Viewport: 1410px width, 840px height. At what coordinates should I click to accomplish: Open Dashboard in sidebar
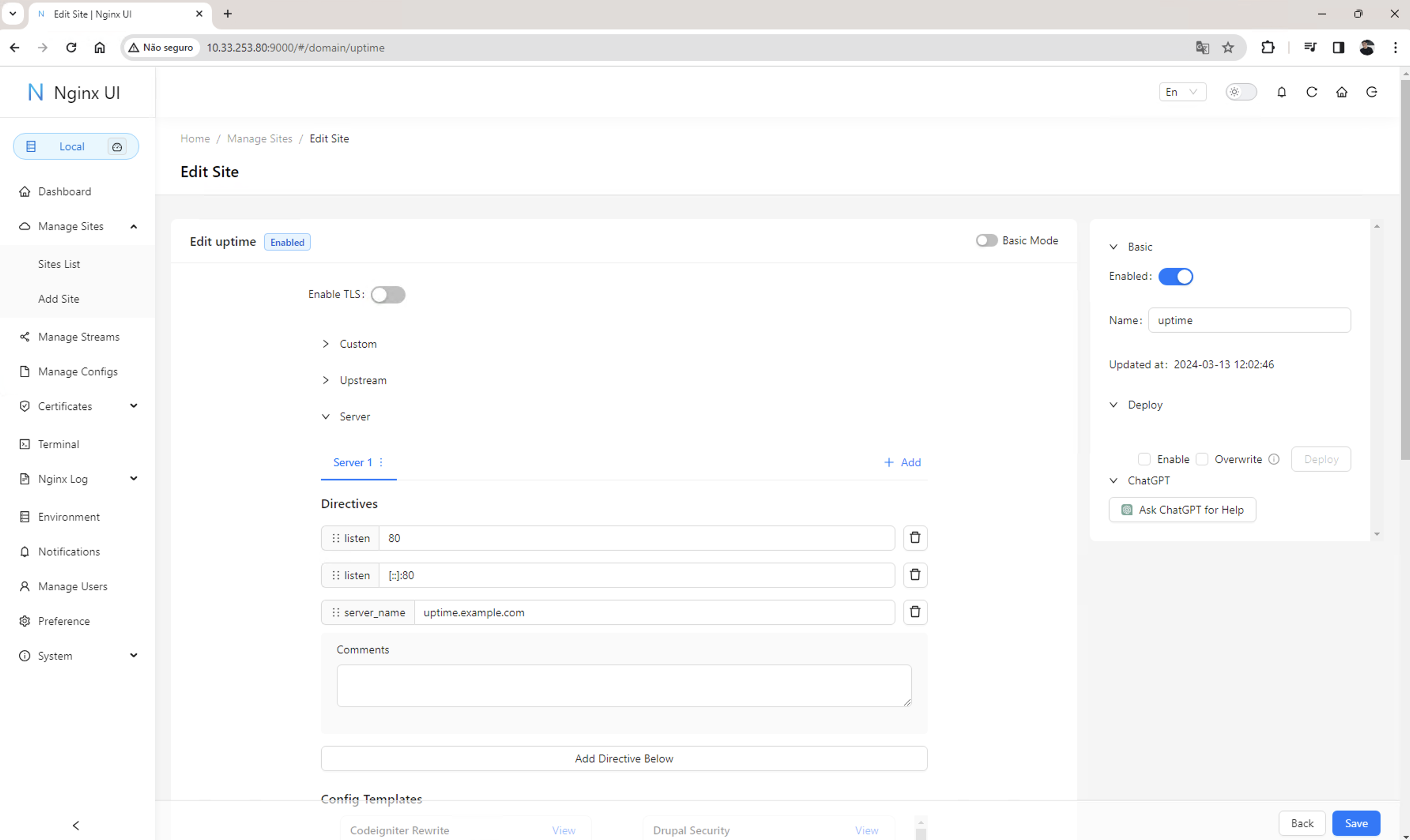77,191
